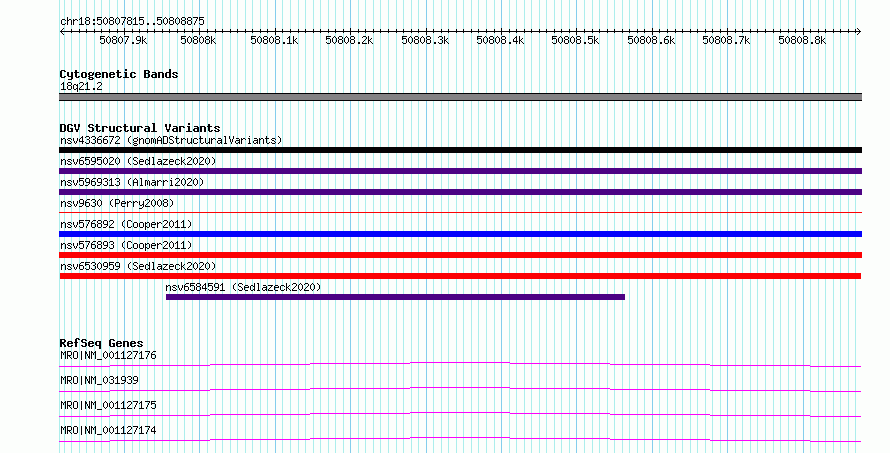This screenshot has height=453, width=890.
Task: Click the 50808.3k ruler tick label
Action: coord(425,40)
